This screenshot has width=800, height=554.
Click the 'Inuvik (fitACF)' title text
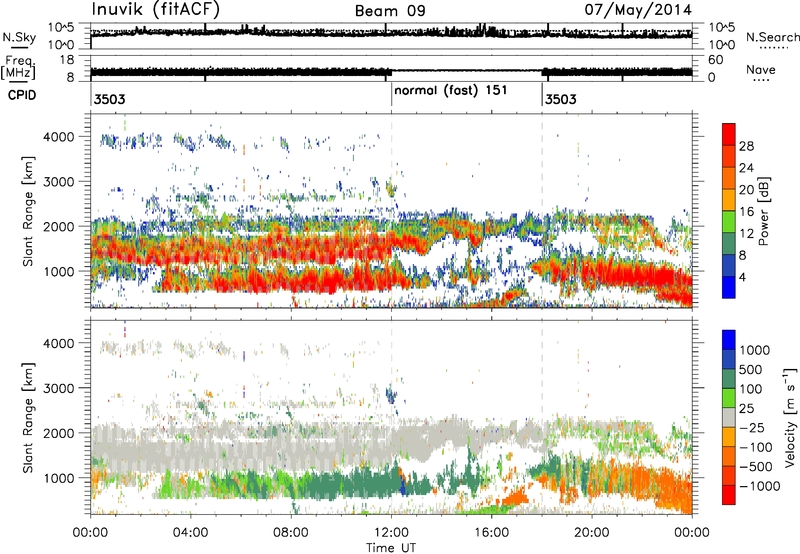pos(156,10)
